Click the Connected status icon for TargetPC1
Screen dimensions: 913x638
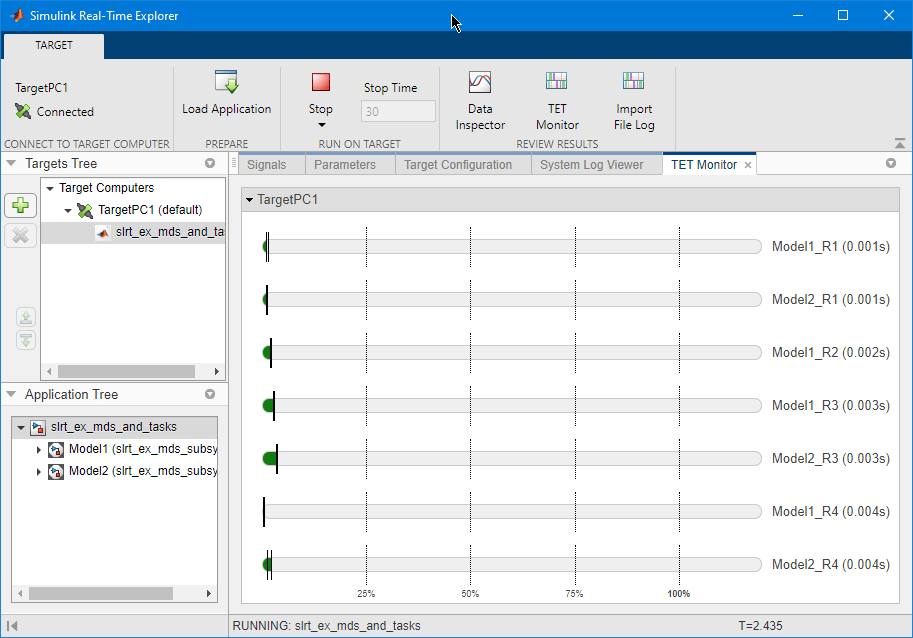[x=23, y=111]
